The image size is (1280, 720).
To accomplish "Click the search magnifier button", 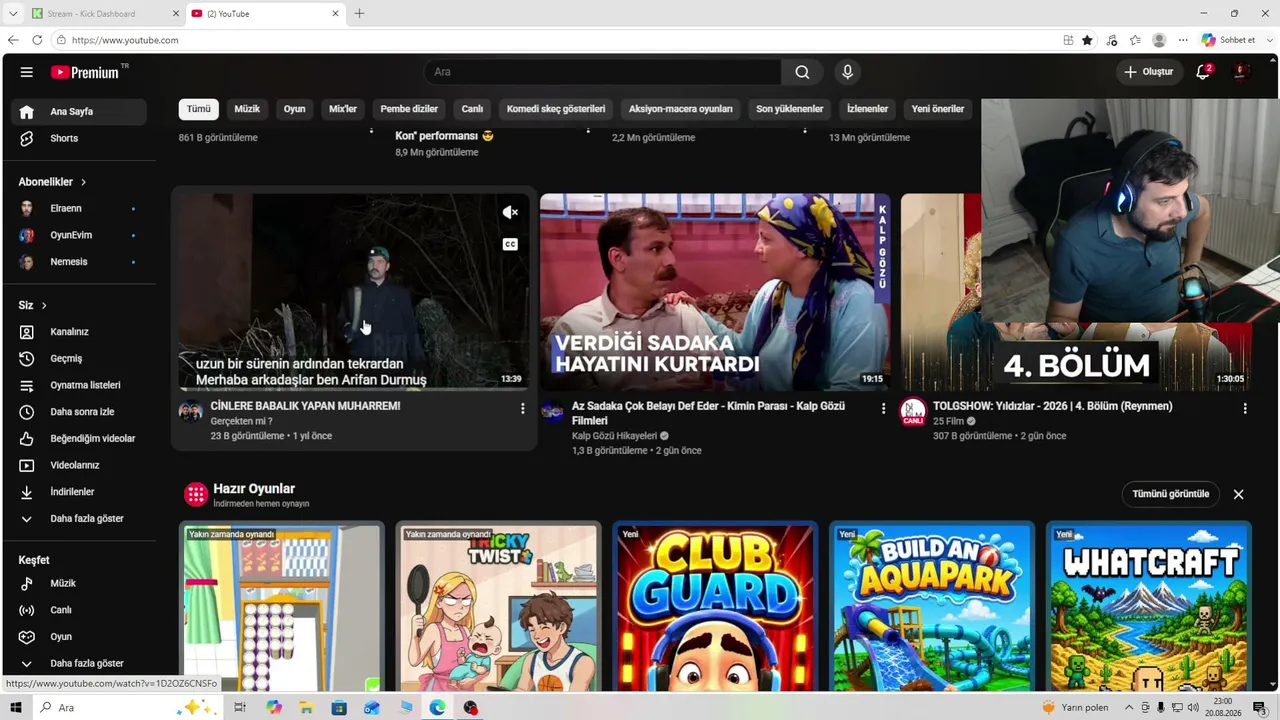I will (x=802, y=72).
